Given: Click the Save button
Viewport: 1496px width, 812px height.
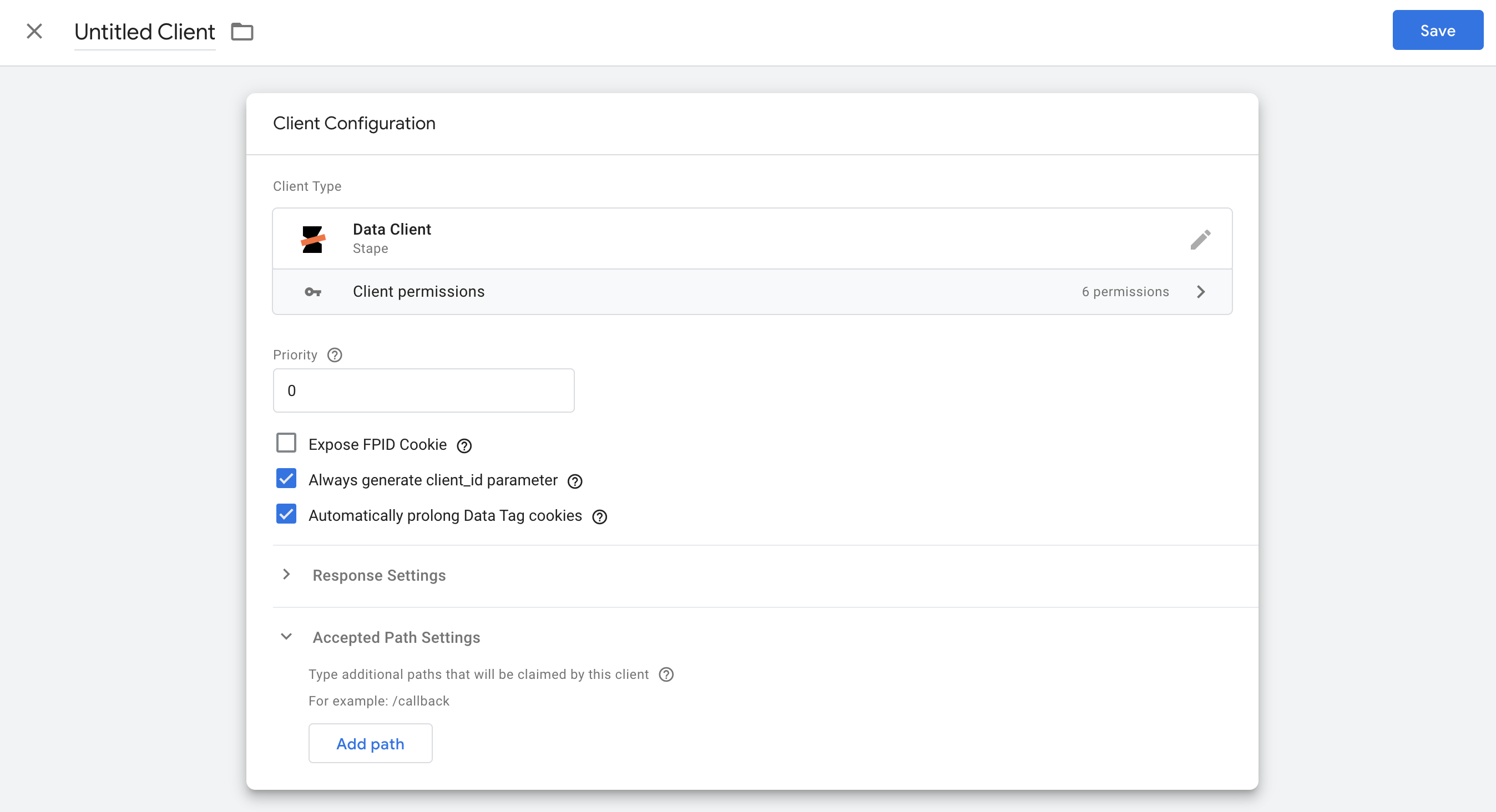Looking at the screenshot, I should [x=1437, y=30].
